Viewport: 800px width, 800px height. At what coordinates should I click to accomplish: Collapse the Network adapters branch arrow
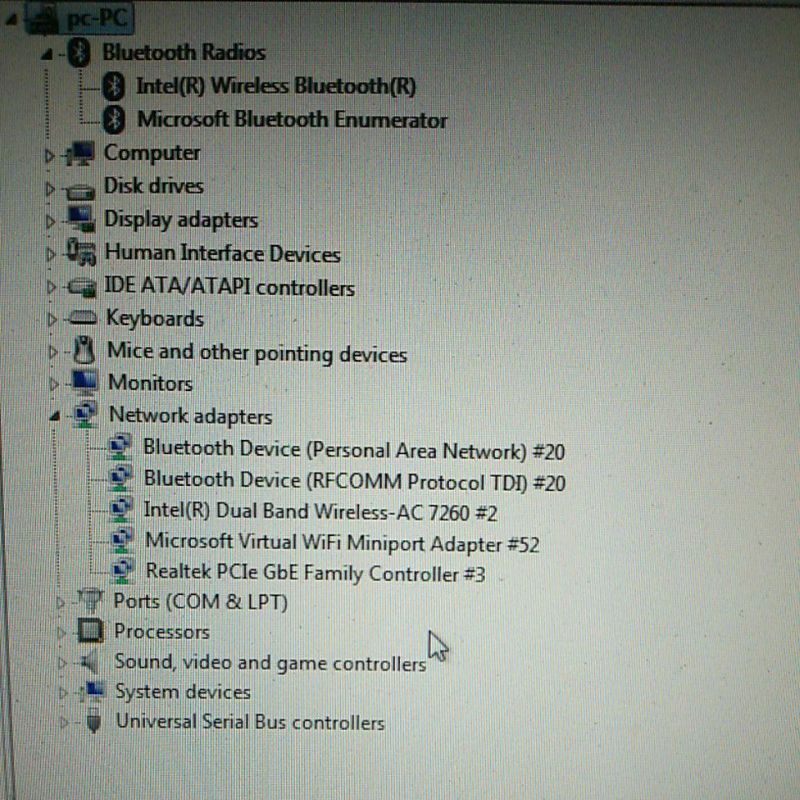point(54,417)
